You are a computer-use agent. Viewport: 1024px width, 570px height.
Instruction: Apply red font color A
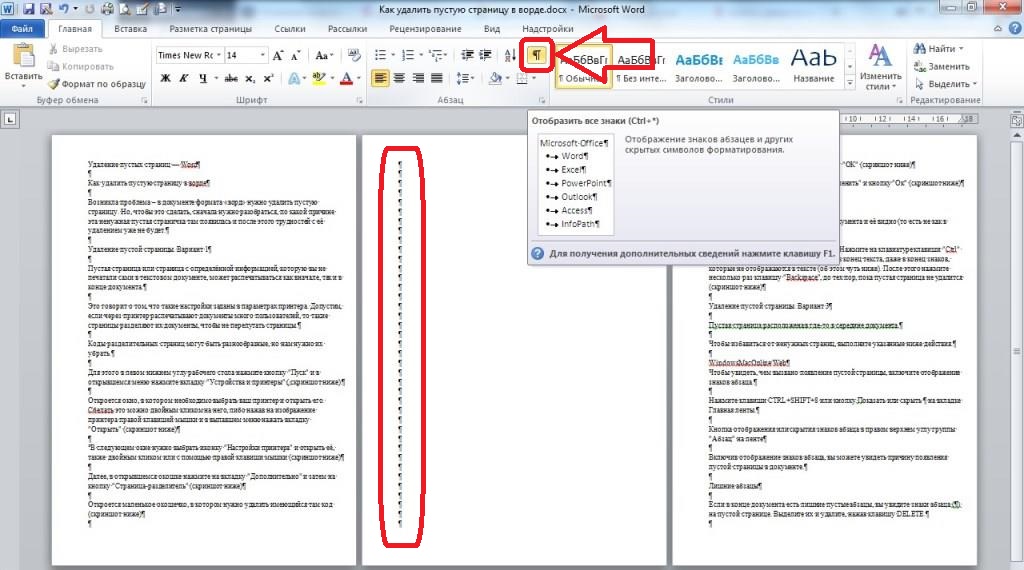[346, 78]
